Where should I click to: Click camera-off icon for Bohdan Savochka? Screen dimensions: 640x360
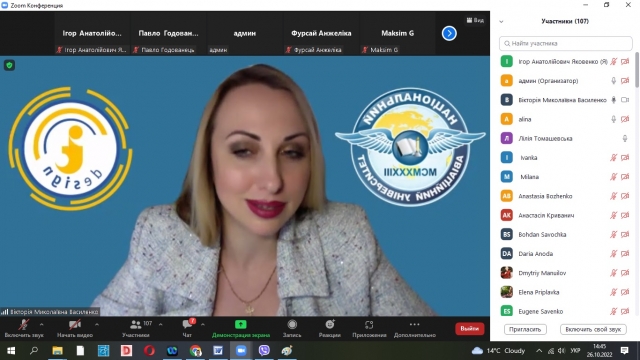[625, 234]
